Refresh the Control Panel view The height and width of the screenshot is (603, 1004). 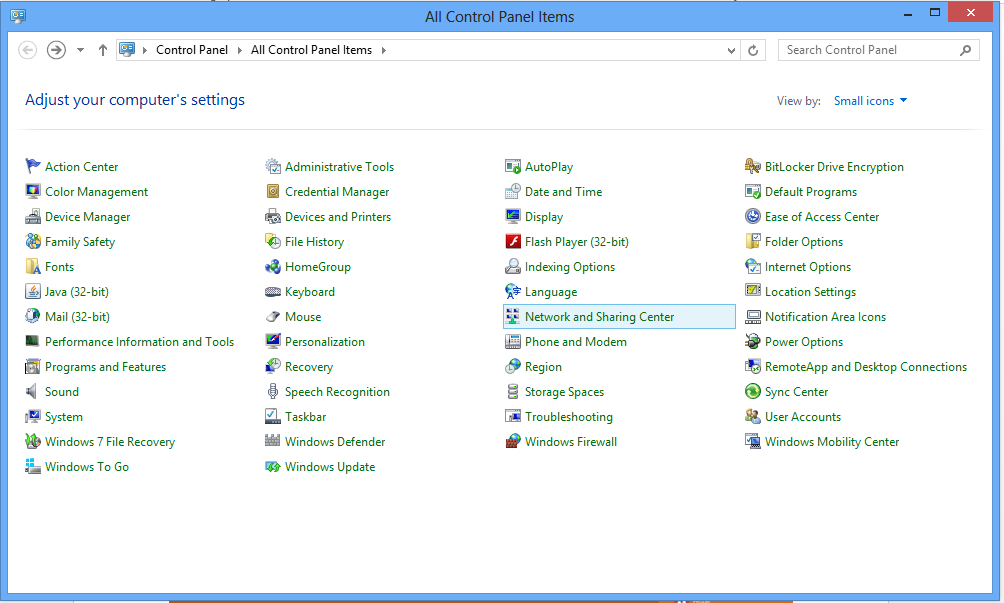coord(753,50)
